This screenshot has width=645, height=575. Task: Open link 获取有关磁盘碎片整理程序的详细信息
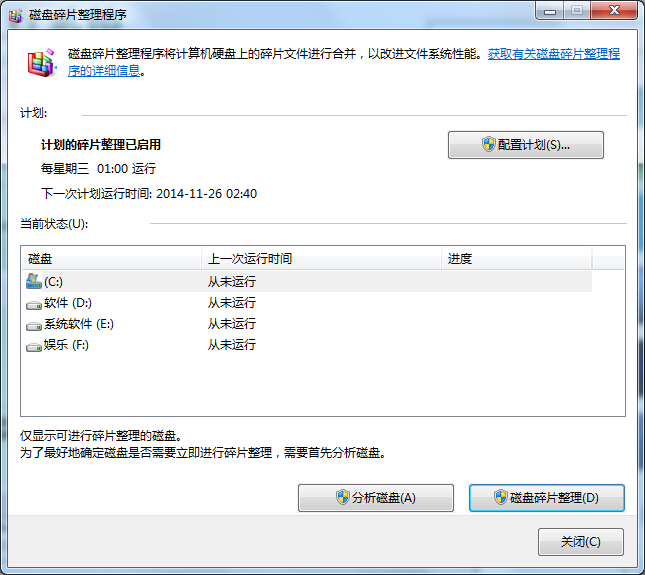(553, 54)
